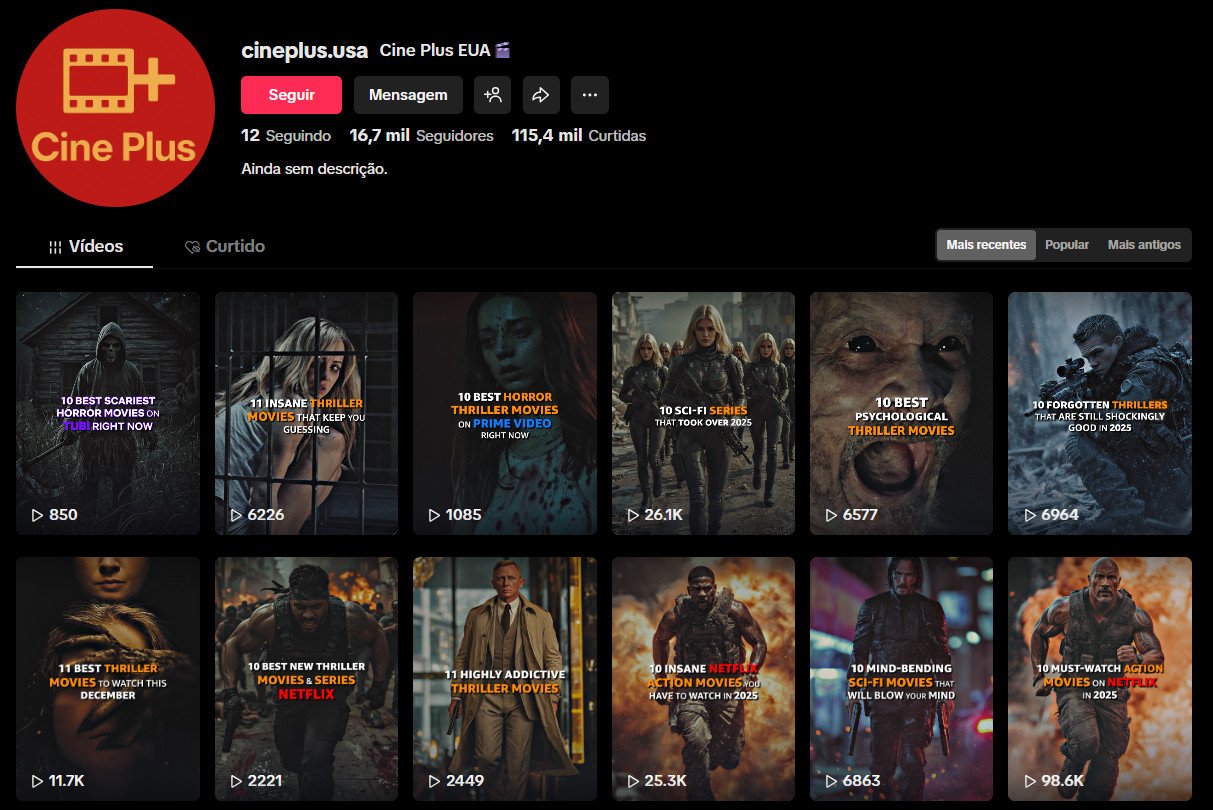Follow the account with the Seguir button
The image size is (1213, 810).
click(x=291, y=95)
